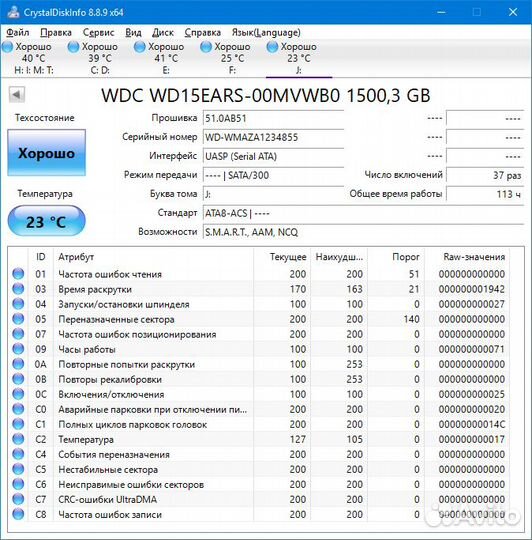Click status orb for C6 Неисправимые ошибки секторов

tap(18, 484)
